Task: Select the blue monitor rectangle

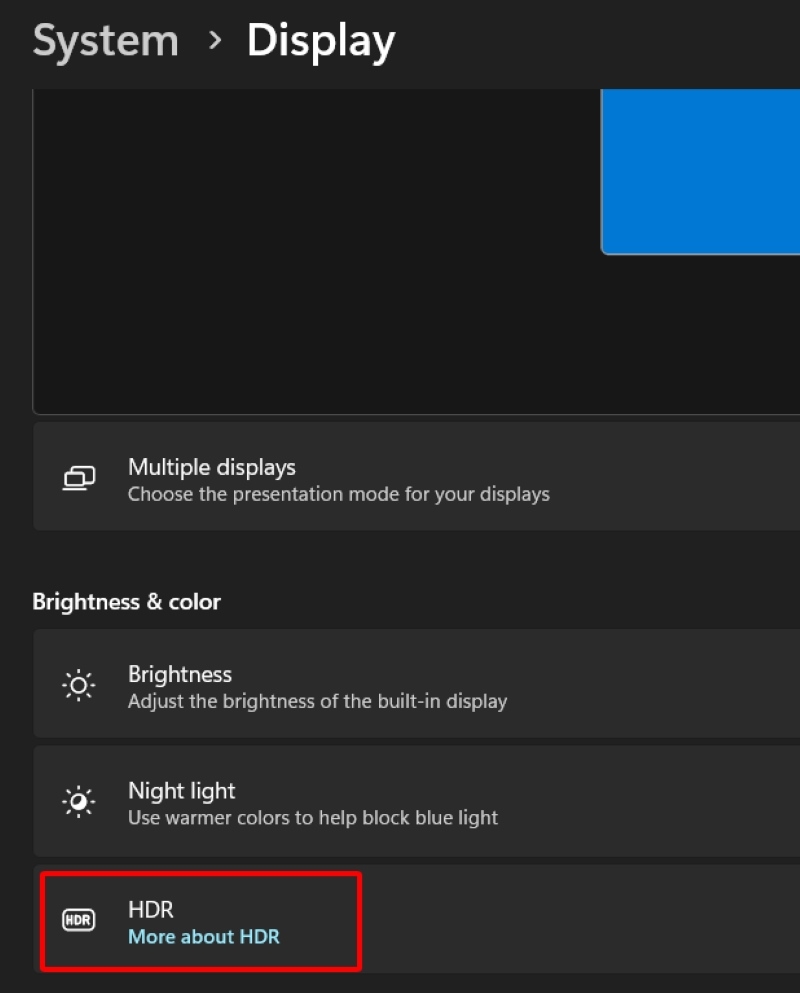Action: pos(700,172)
